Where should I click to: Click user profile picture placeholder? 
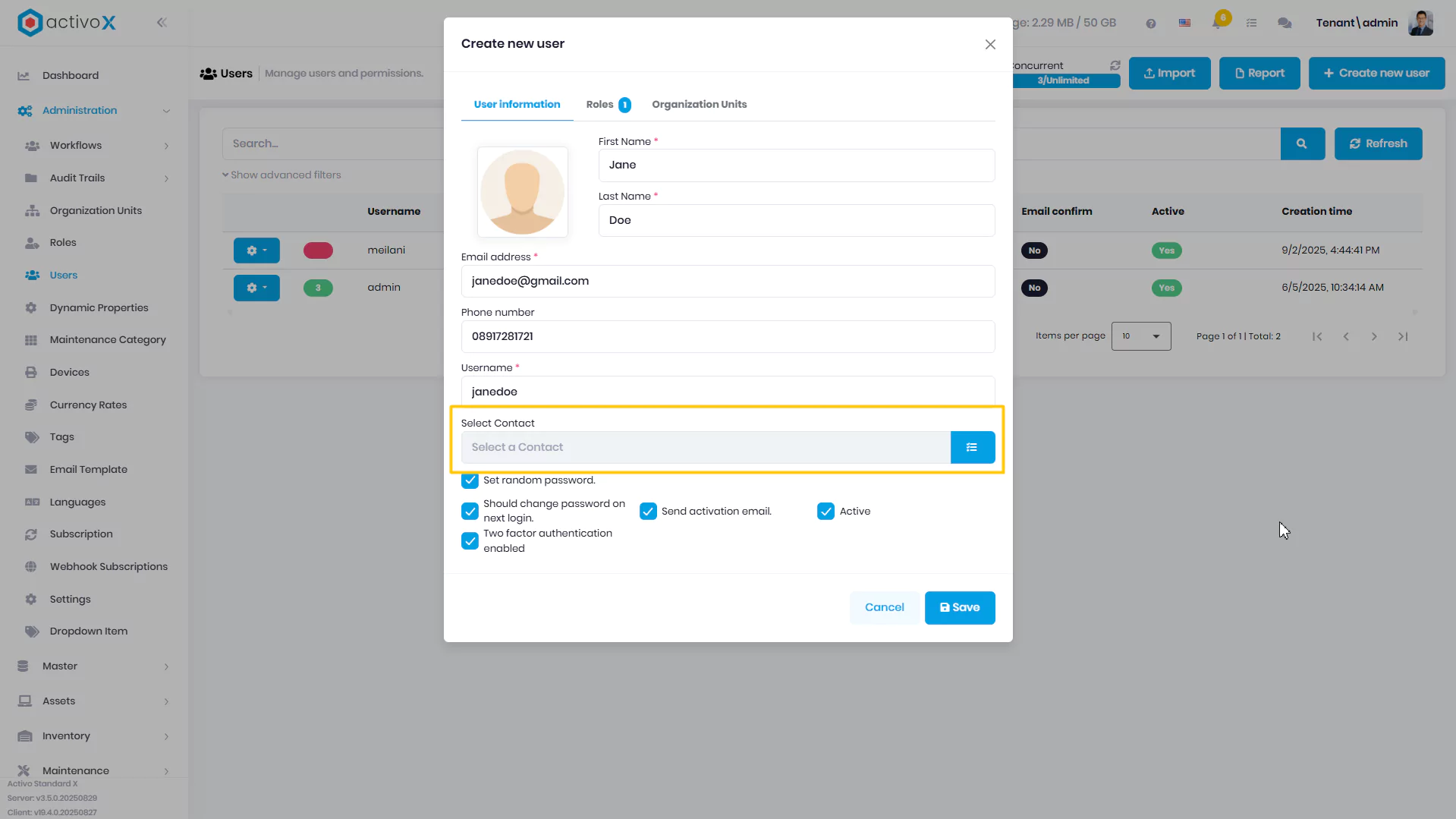522,192
